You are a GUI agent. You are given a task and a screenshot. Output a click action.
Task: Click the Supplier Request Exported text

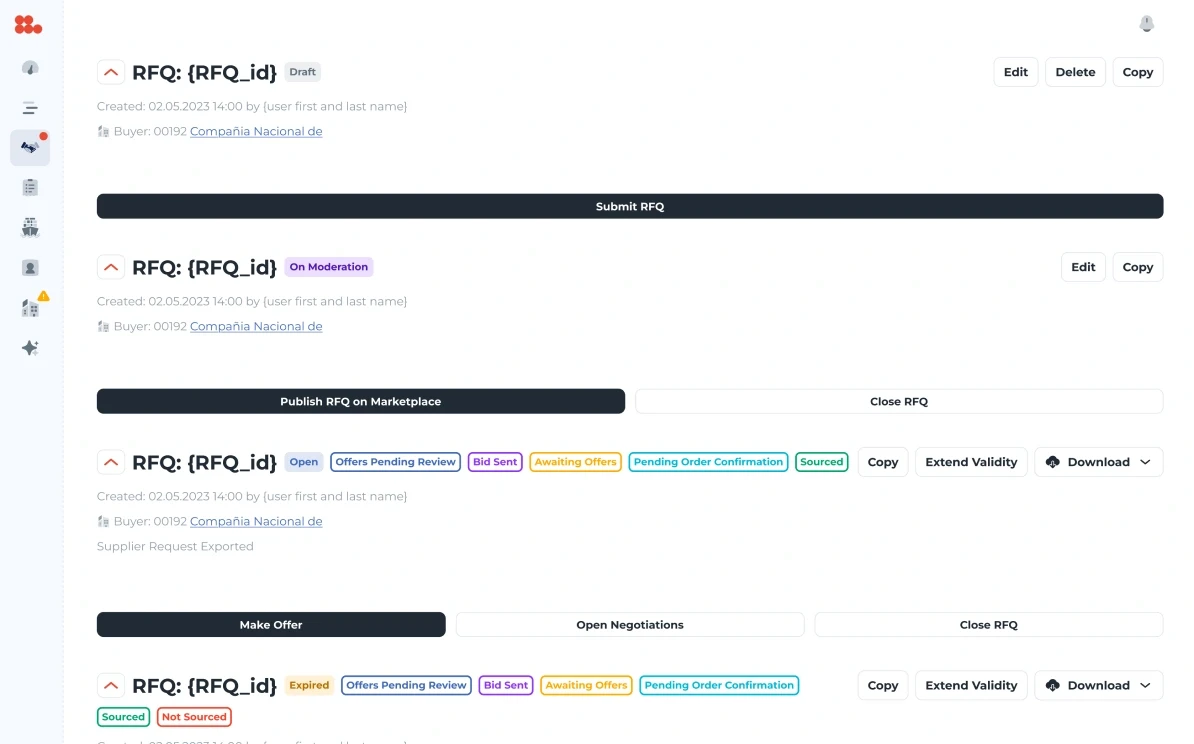175,546
